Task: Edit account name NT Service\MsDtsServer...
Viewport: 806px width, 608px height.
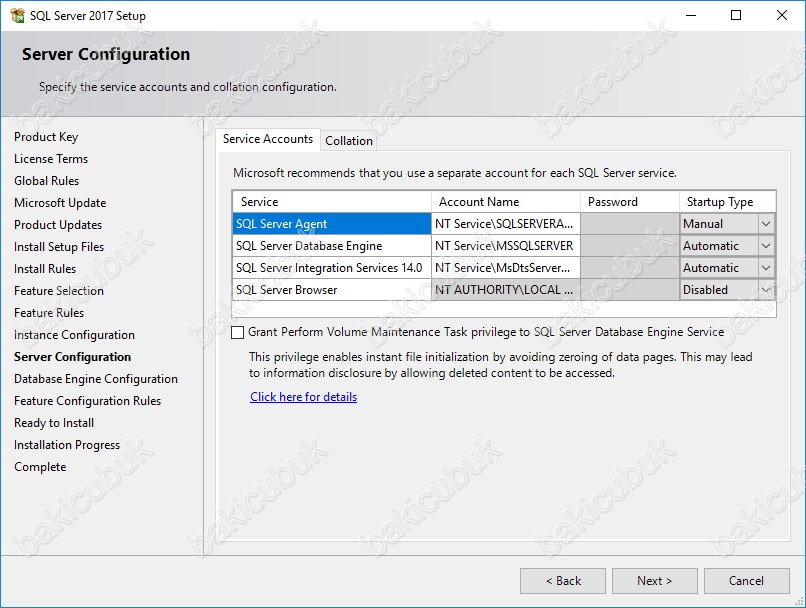Action: pyautogui.click(x=506, y=268)
